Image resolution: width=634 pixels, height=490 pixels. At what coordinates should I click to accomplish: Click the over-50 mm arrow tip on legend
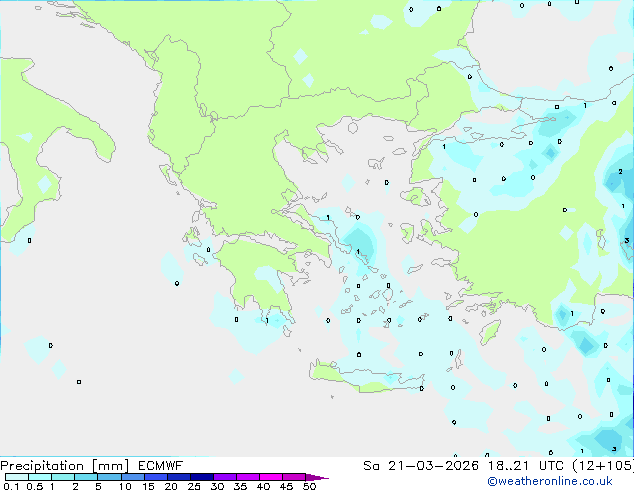317,477
